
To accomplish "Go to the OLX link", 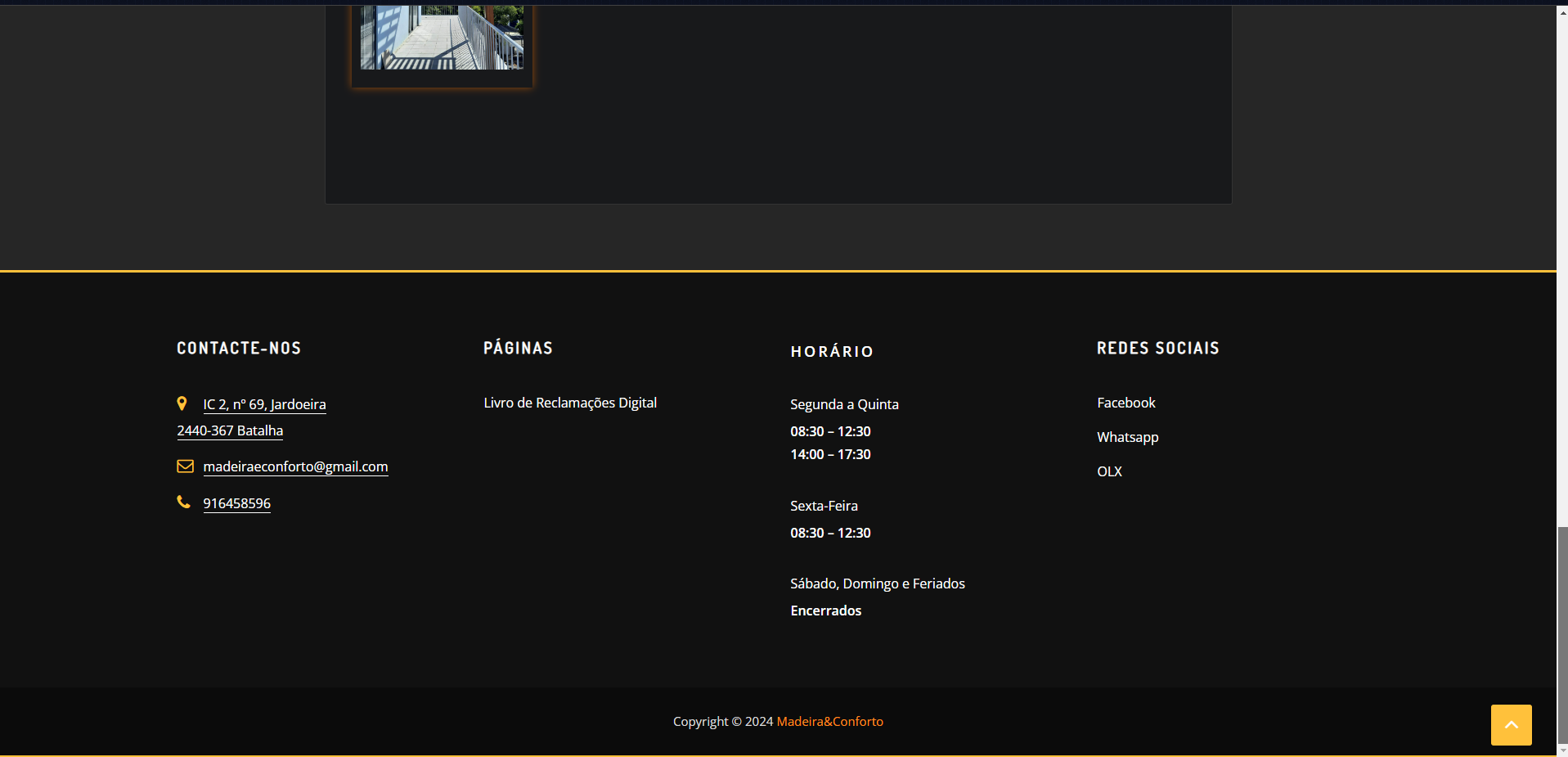I will tap(1109, 471).
